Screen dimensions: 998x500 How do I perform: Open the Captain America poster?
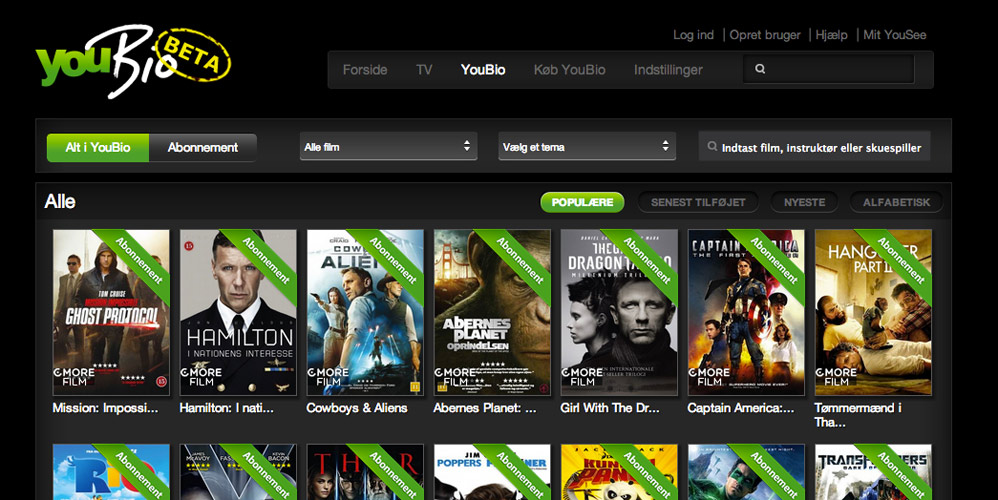[746, 312]
